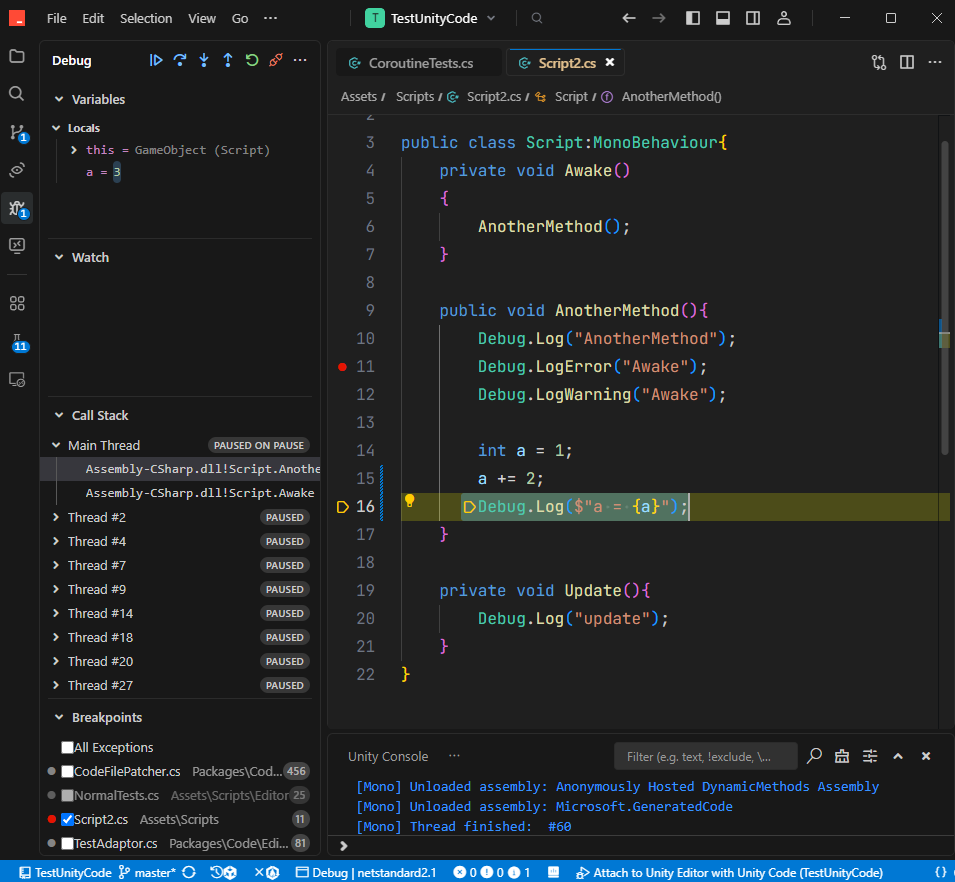Open the Run and Debug sidebar icon
This screenshot has width=955, height=882.
click(17, 208)
